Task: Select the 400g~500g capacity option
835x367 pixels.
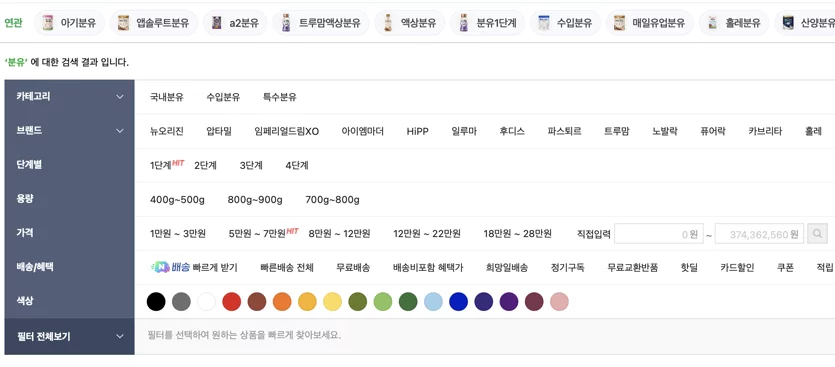Action: point(177,200)
